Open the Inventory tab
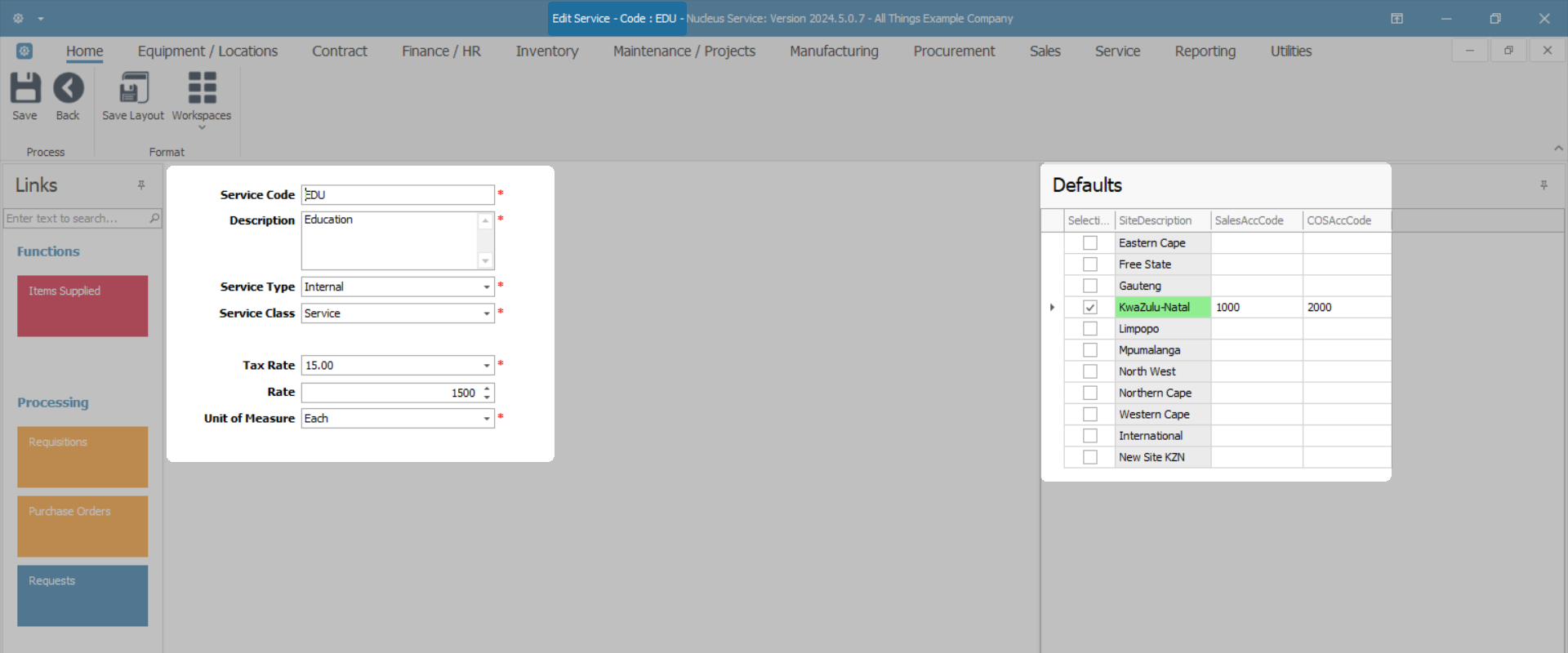The height and width of the screenshot is (653, 1568). pos(547,51)
